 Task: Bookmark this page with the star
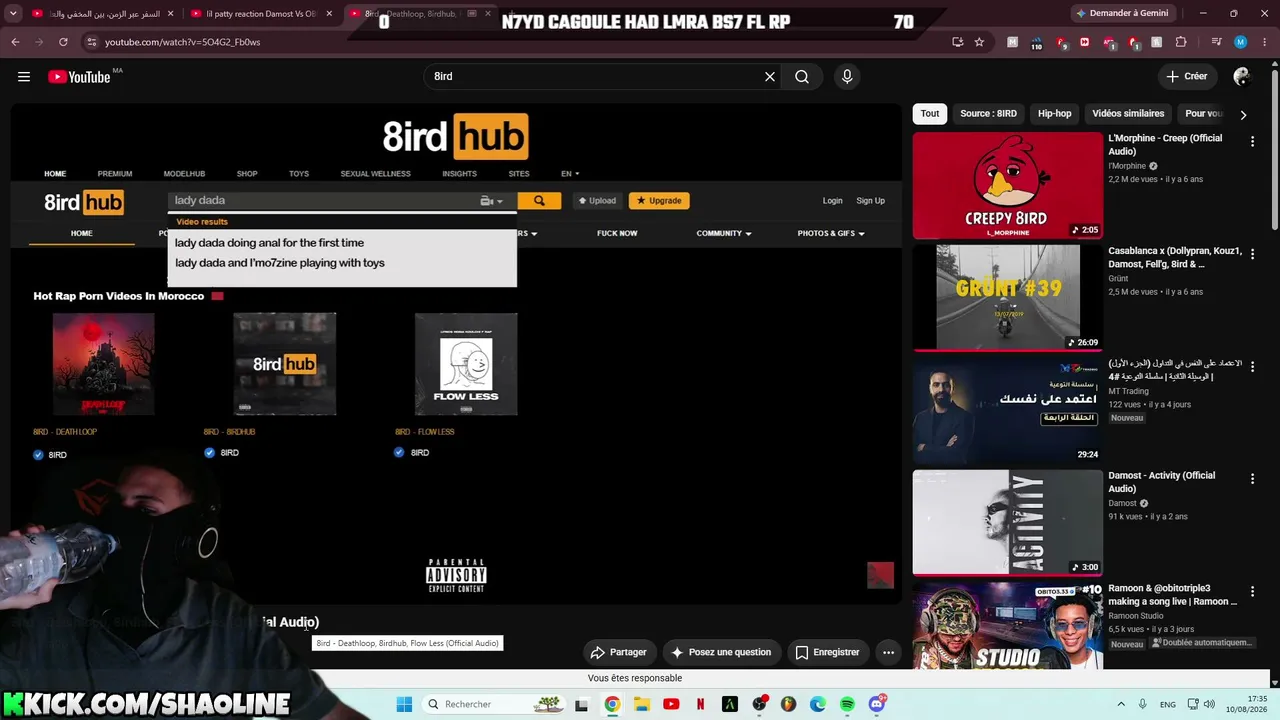click(979, 42)
